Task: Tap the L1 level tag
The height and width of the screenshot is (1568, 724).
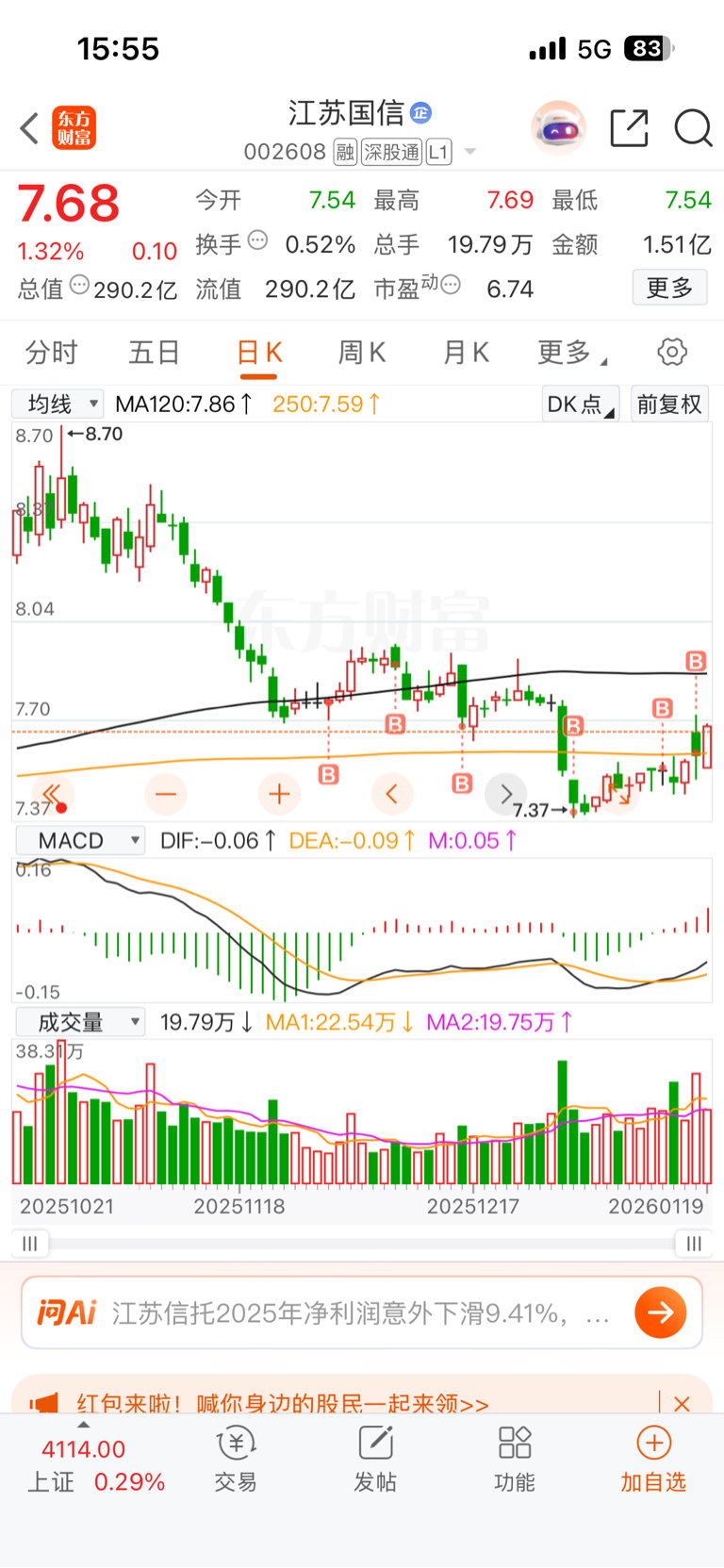Action: (438, 152)
